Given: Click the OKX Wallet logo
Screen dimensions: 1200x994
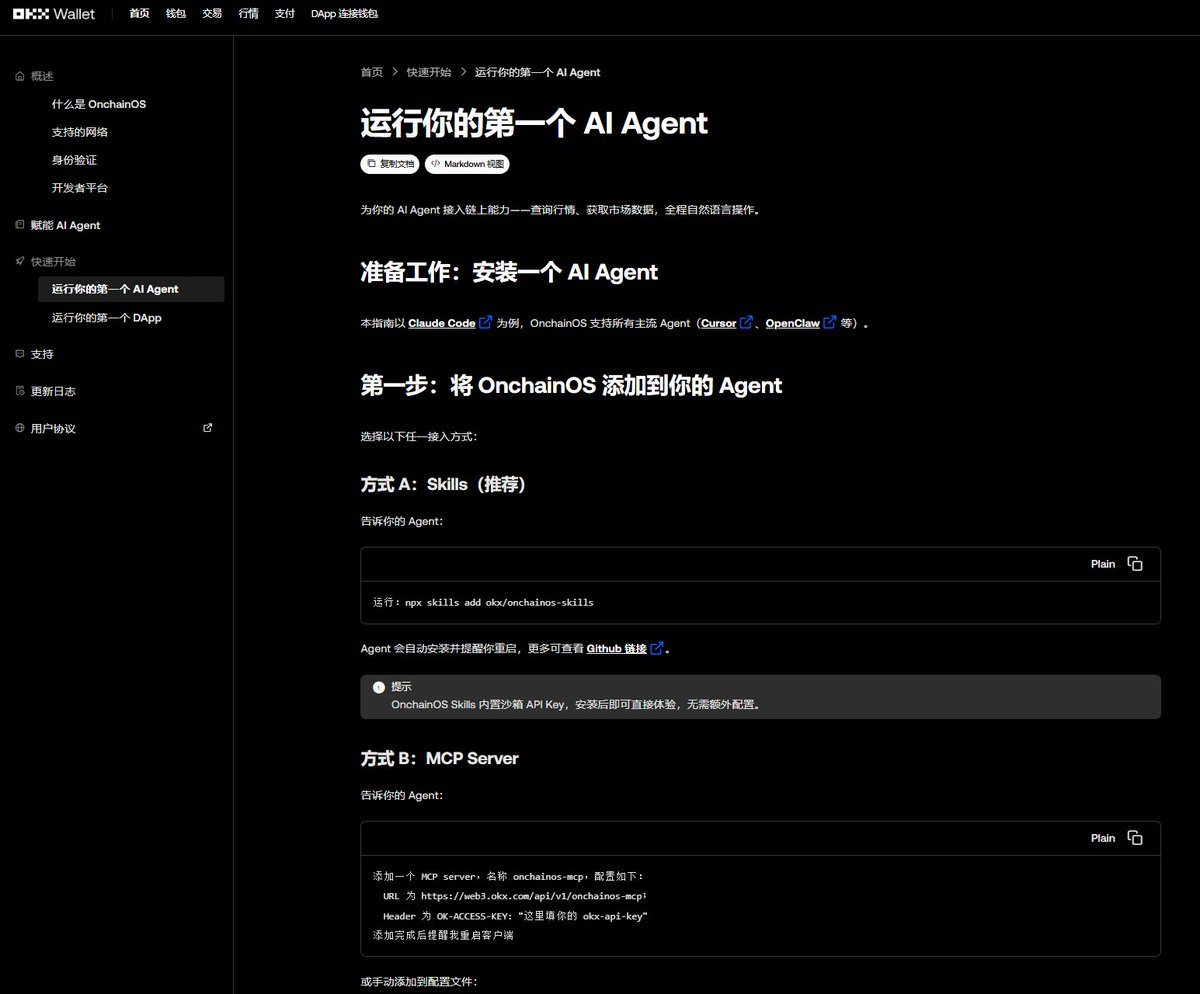Looking at the screenshot, I should 53,14.
